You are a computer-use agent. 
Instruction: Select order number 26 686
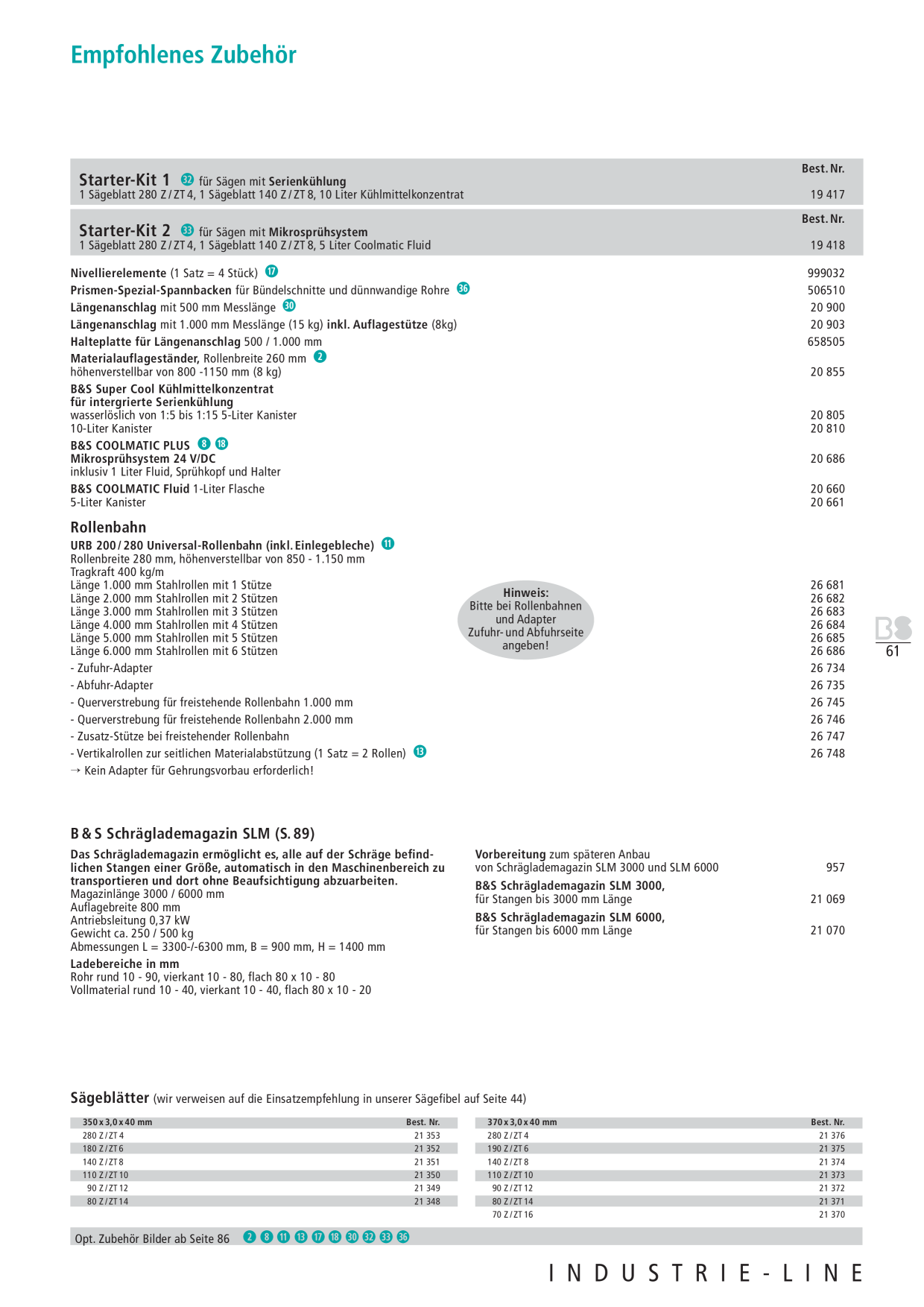tap(828, 651)
